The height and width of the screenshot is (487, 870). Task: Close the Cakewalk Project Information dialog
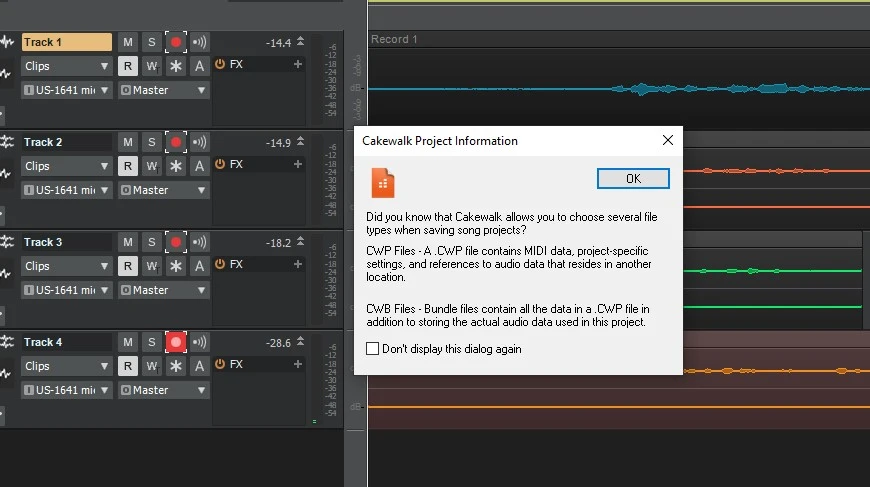click(x=667, y=141)
